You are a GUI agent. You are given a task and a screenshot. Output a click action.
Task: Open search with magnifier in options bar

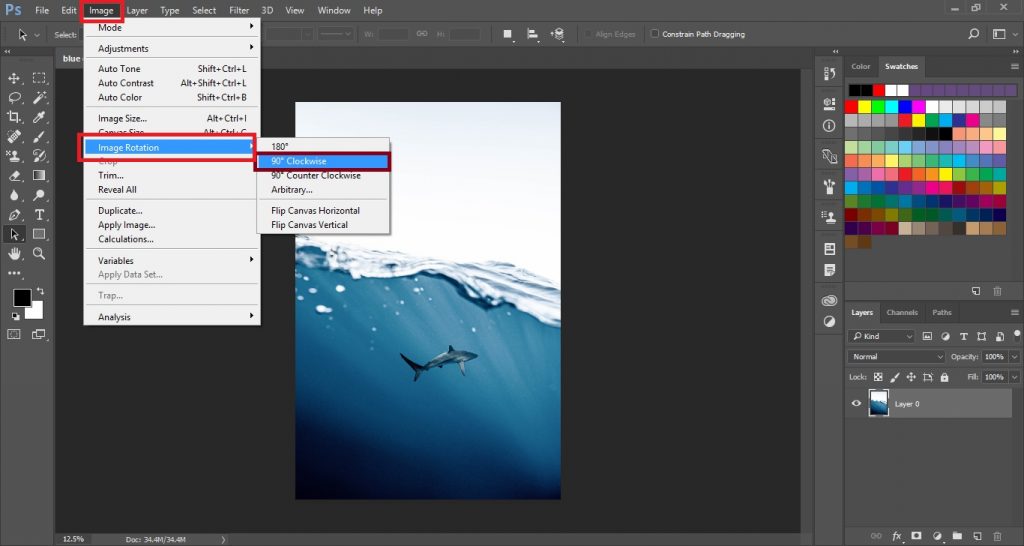(x=974, y=34)
